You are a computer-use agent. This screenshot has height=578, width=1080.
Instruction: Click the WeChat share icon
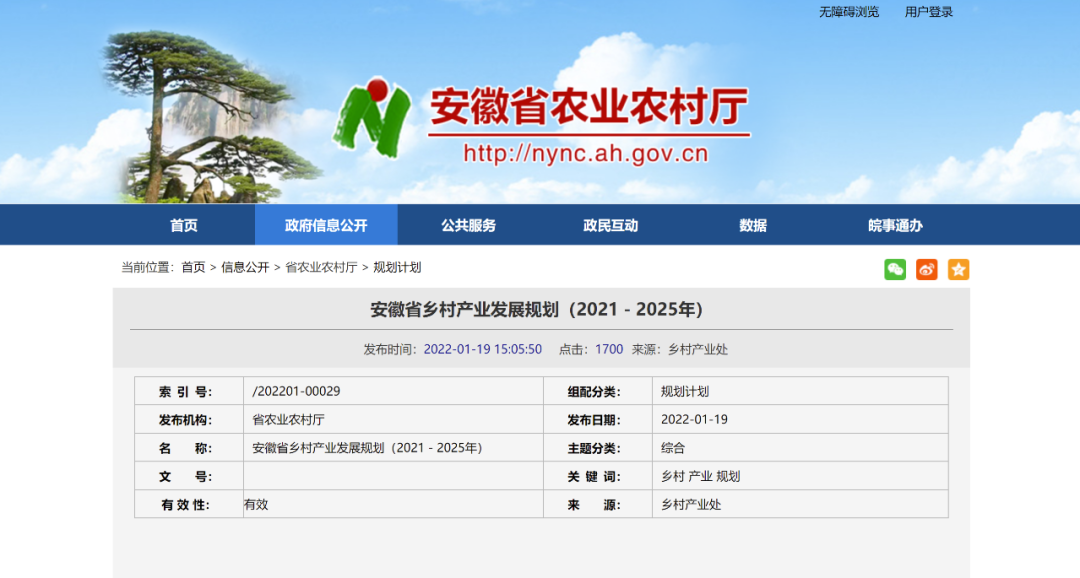pos(895,269)
